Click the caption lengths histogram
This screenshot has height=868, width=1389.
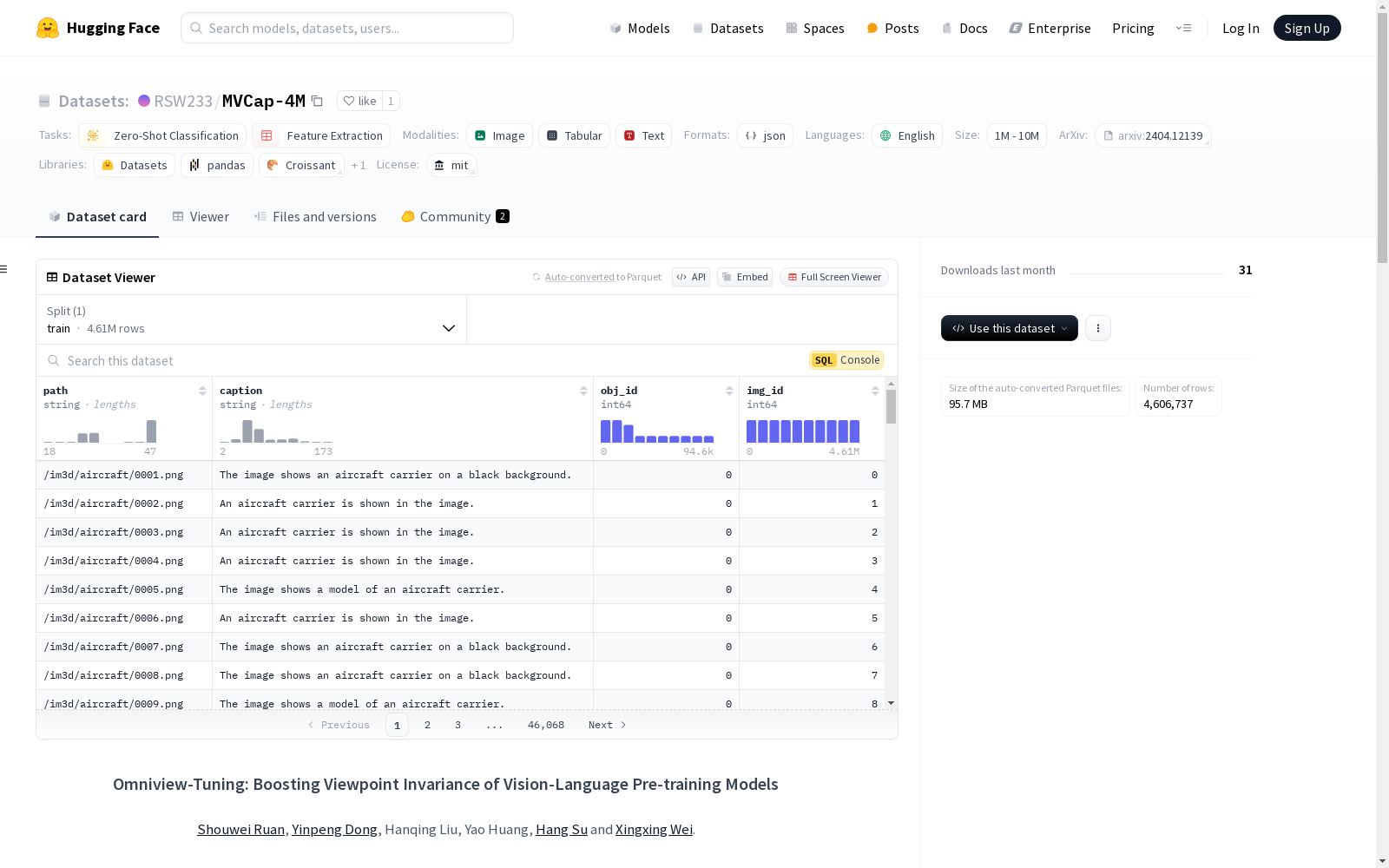(x=276, y=431)
